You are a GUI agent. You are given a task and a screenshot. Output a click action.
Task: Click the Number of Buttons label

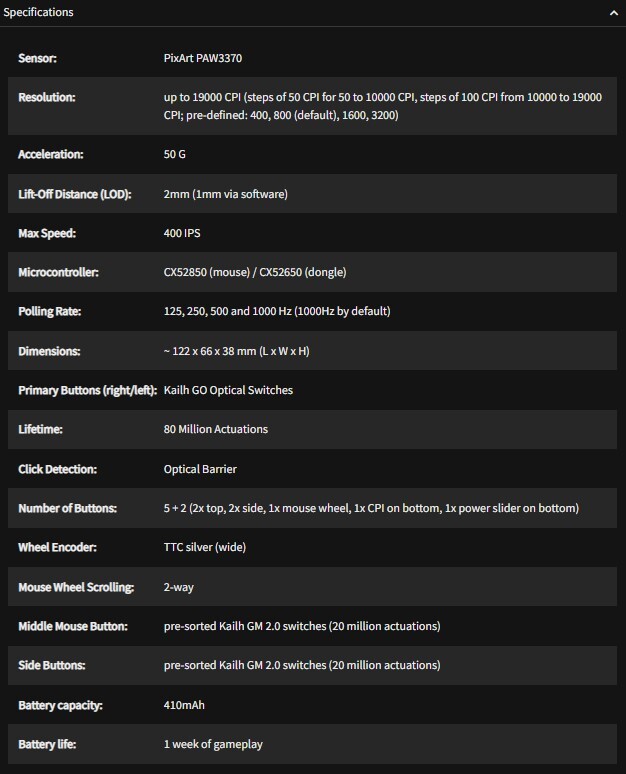point(67,508)
